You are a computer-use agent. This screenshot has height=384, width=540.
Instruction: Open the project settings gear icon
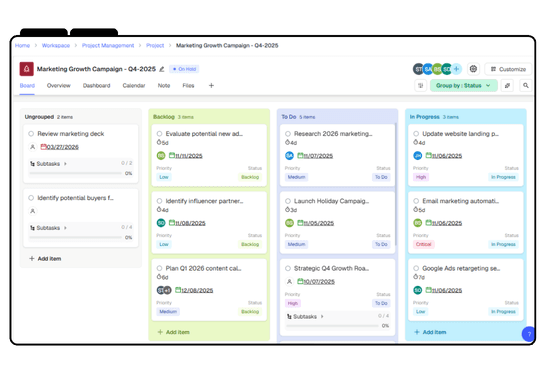point(474,69)
